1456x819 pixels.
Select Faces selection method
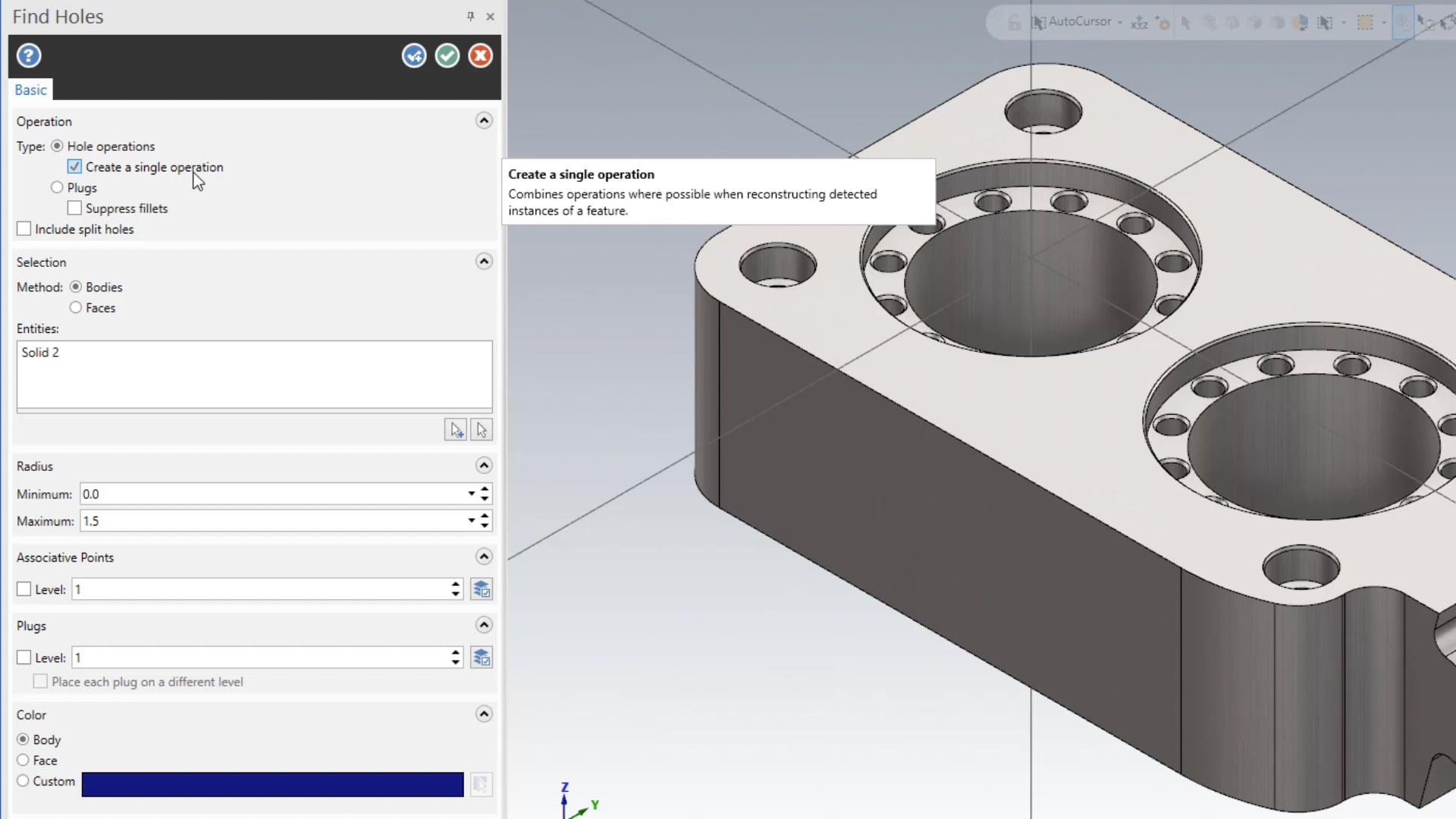pyautogui.click(x=76, y=308)
